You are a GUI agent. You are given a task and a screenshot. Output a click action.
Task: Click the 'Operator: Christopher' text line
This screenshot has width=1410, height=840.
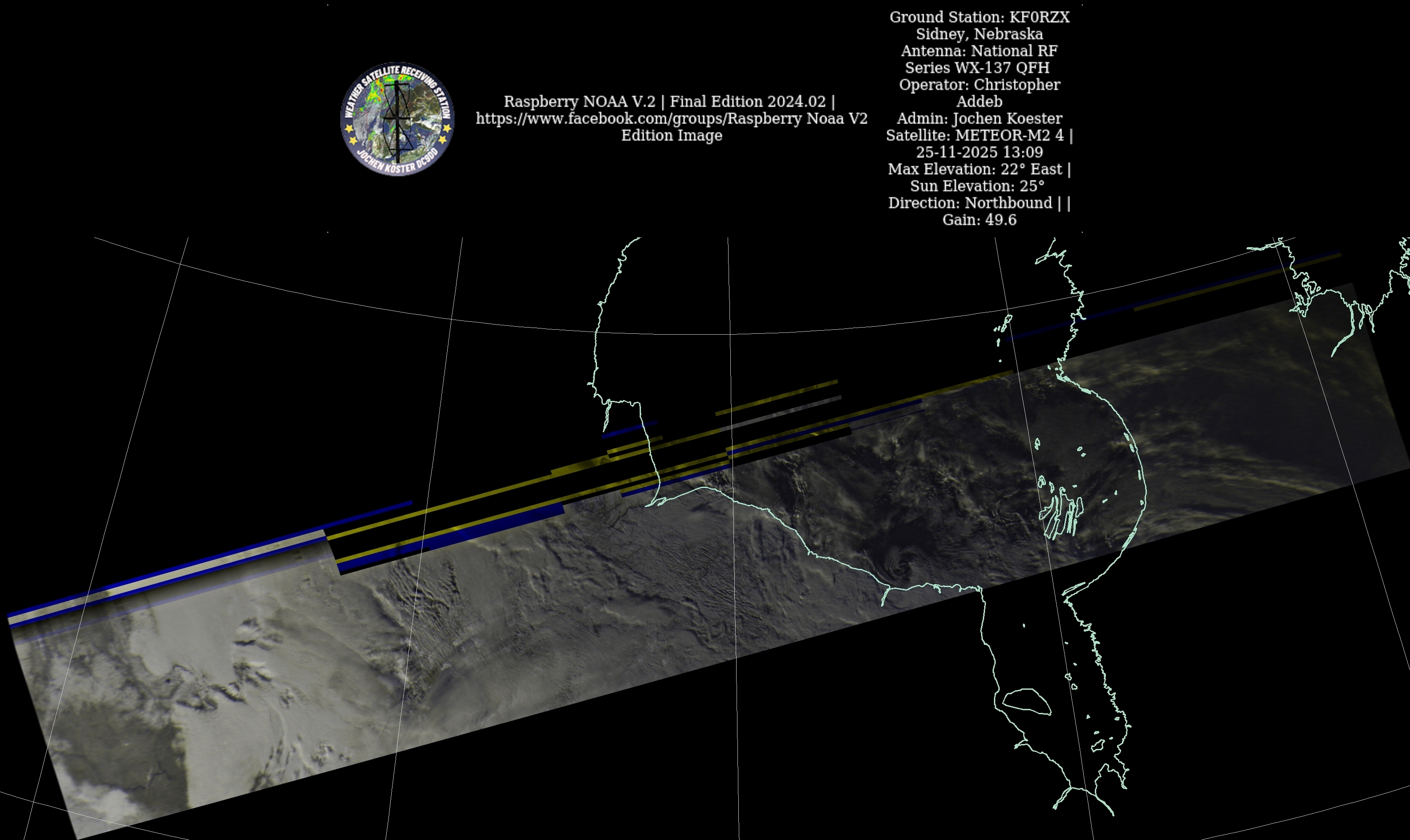pos(979,85)
